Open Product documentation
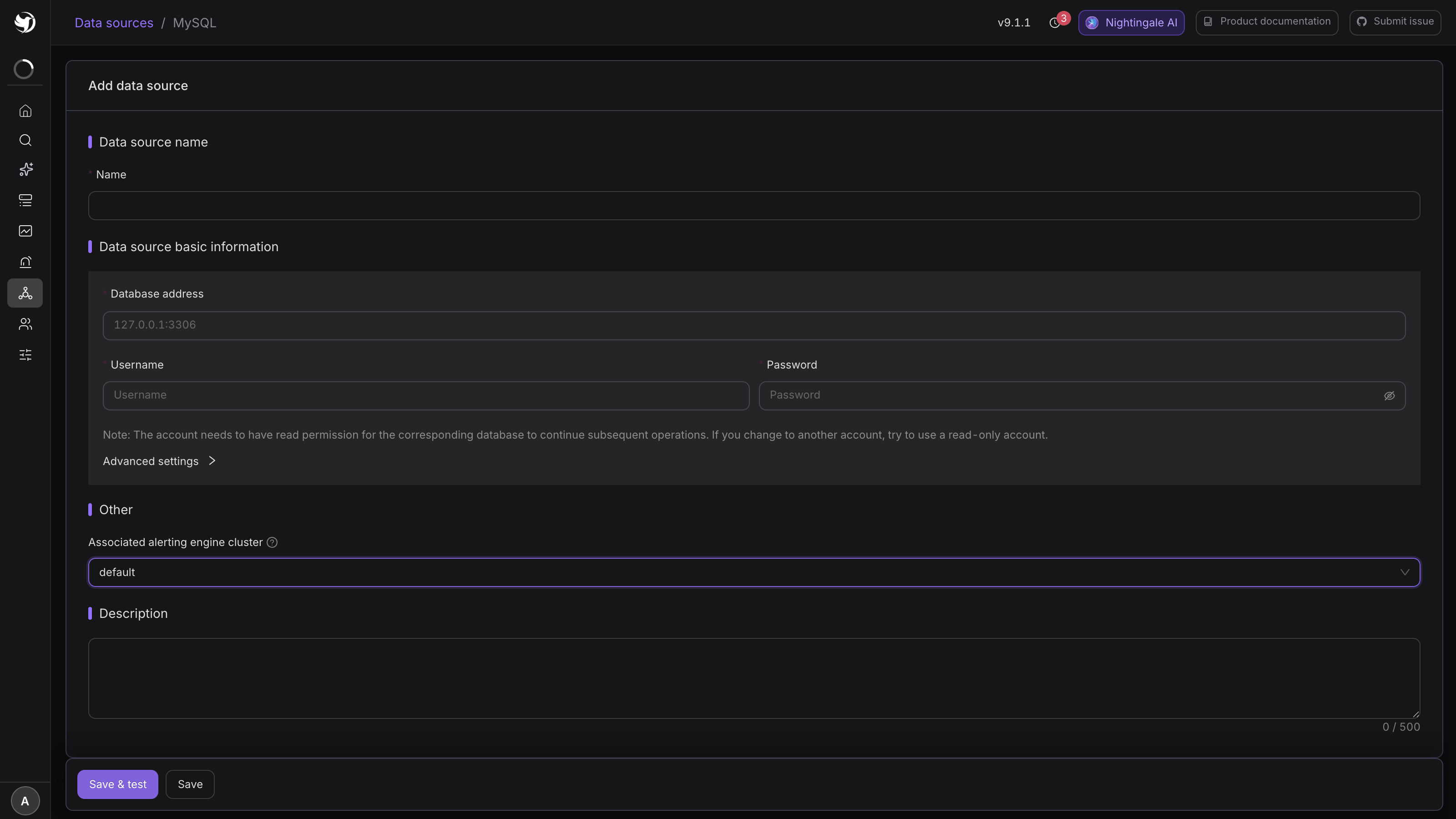 (1267, 22)
